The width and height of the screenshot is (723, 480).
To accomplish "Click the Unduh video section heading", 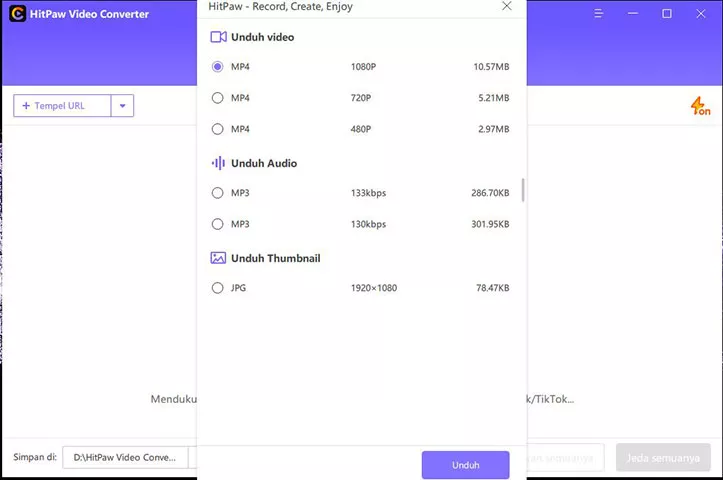I will pyautogui.click(x=262, y=37).
